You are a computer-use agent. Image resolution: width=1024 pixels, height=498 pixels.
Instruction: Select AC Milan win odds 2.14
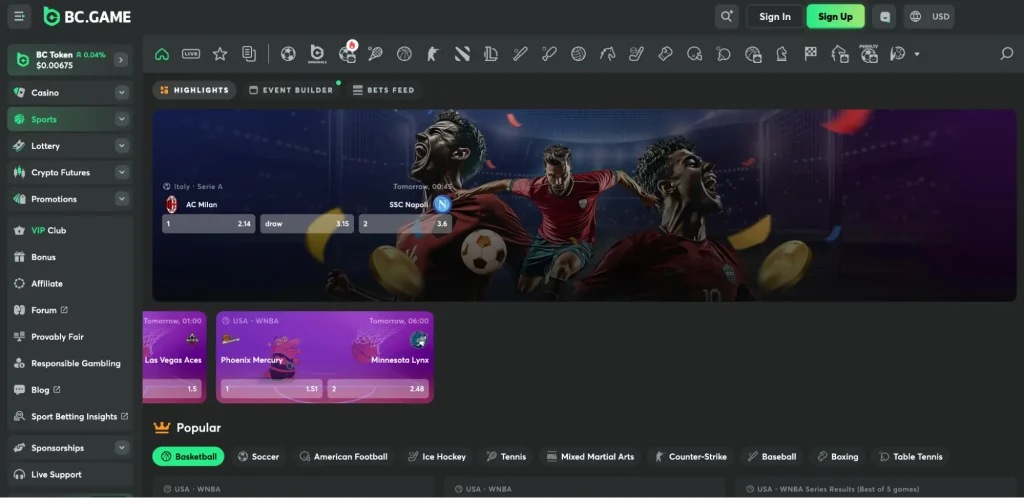(208, 224)
